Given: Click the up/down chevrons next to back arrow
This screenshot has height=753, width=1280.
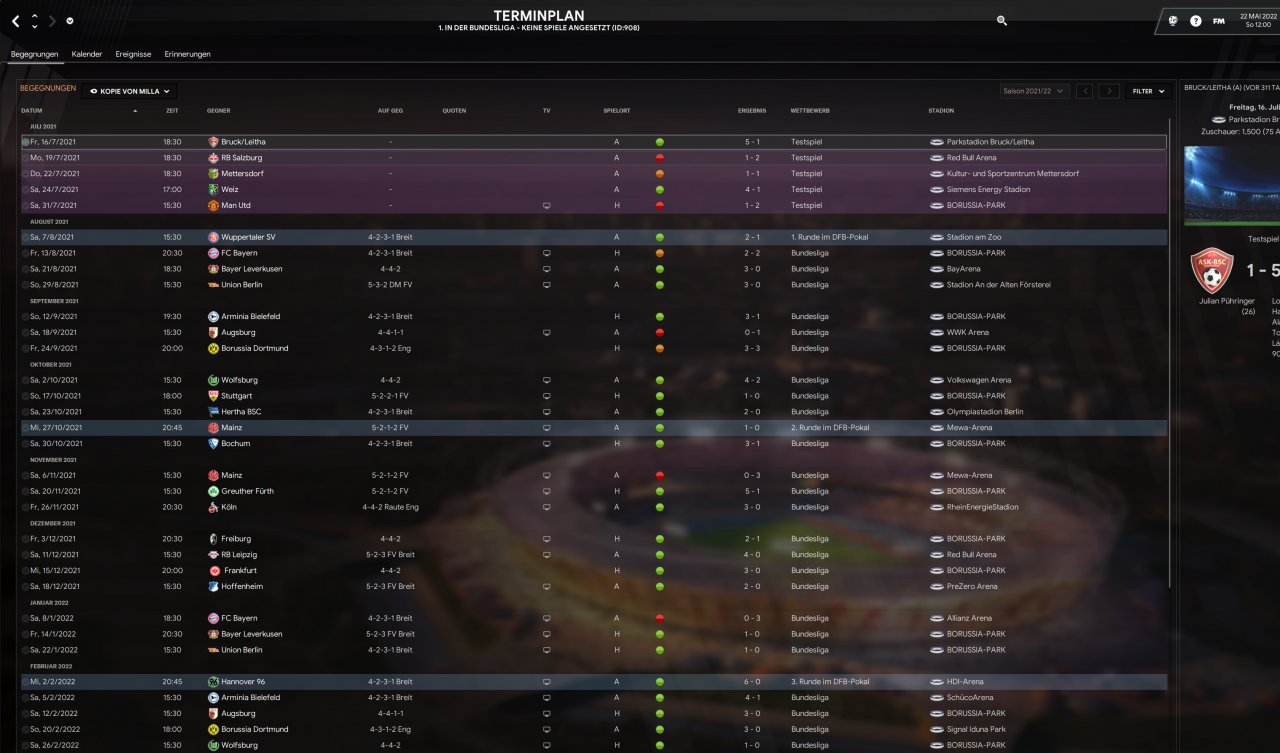Looking at the screenshot, I should pyautogui.click(x=34, y=21).
